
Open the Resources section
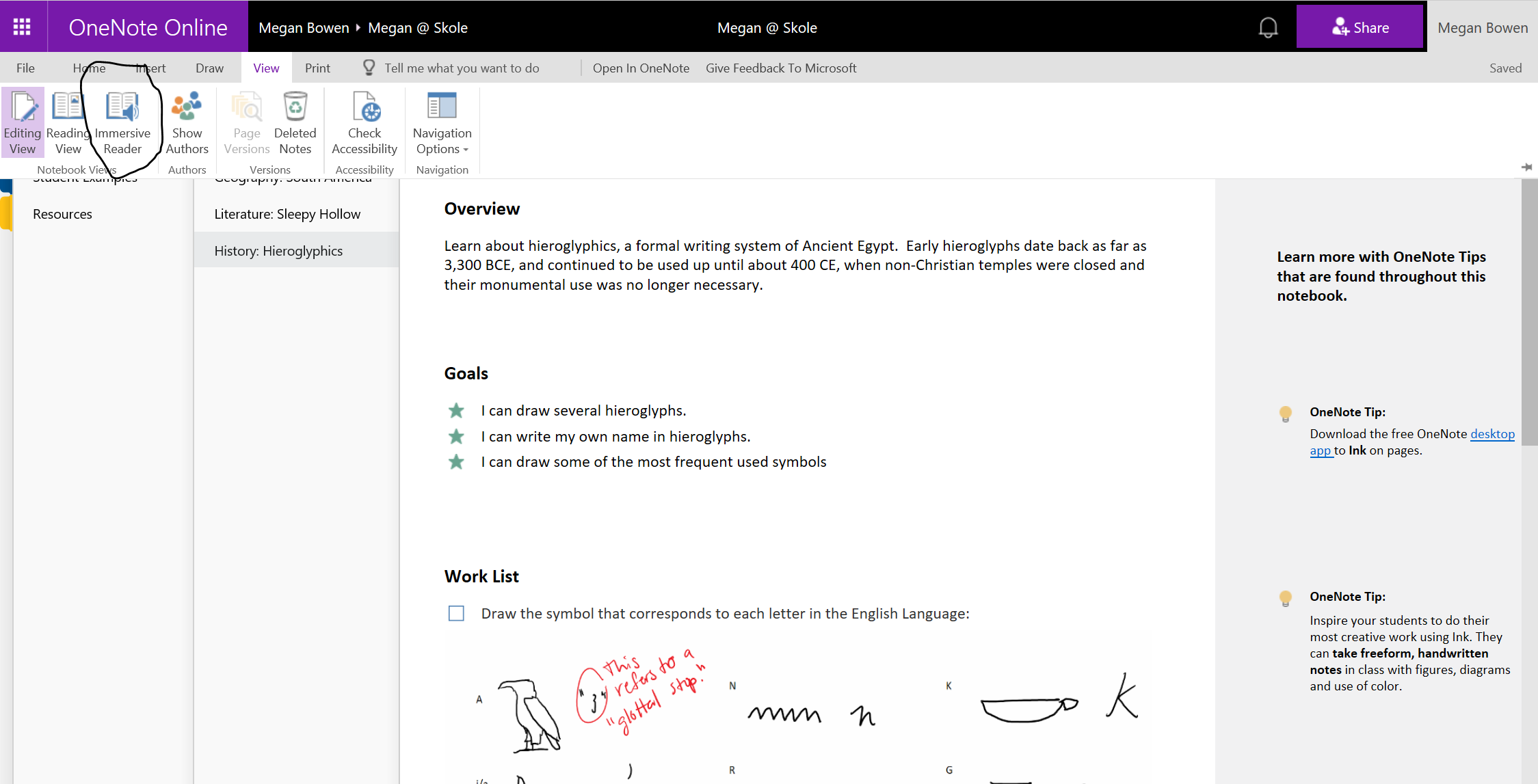(x=62, y=214)
